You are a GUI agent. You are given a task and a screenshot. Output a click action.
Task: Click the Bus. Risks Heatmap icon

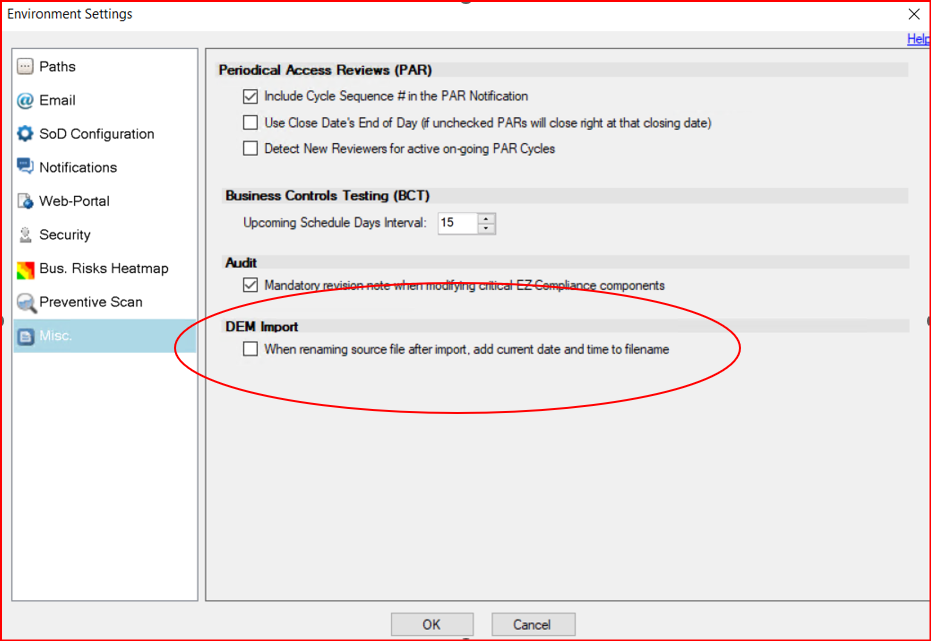coord(26,269)
